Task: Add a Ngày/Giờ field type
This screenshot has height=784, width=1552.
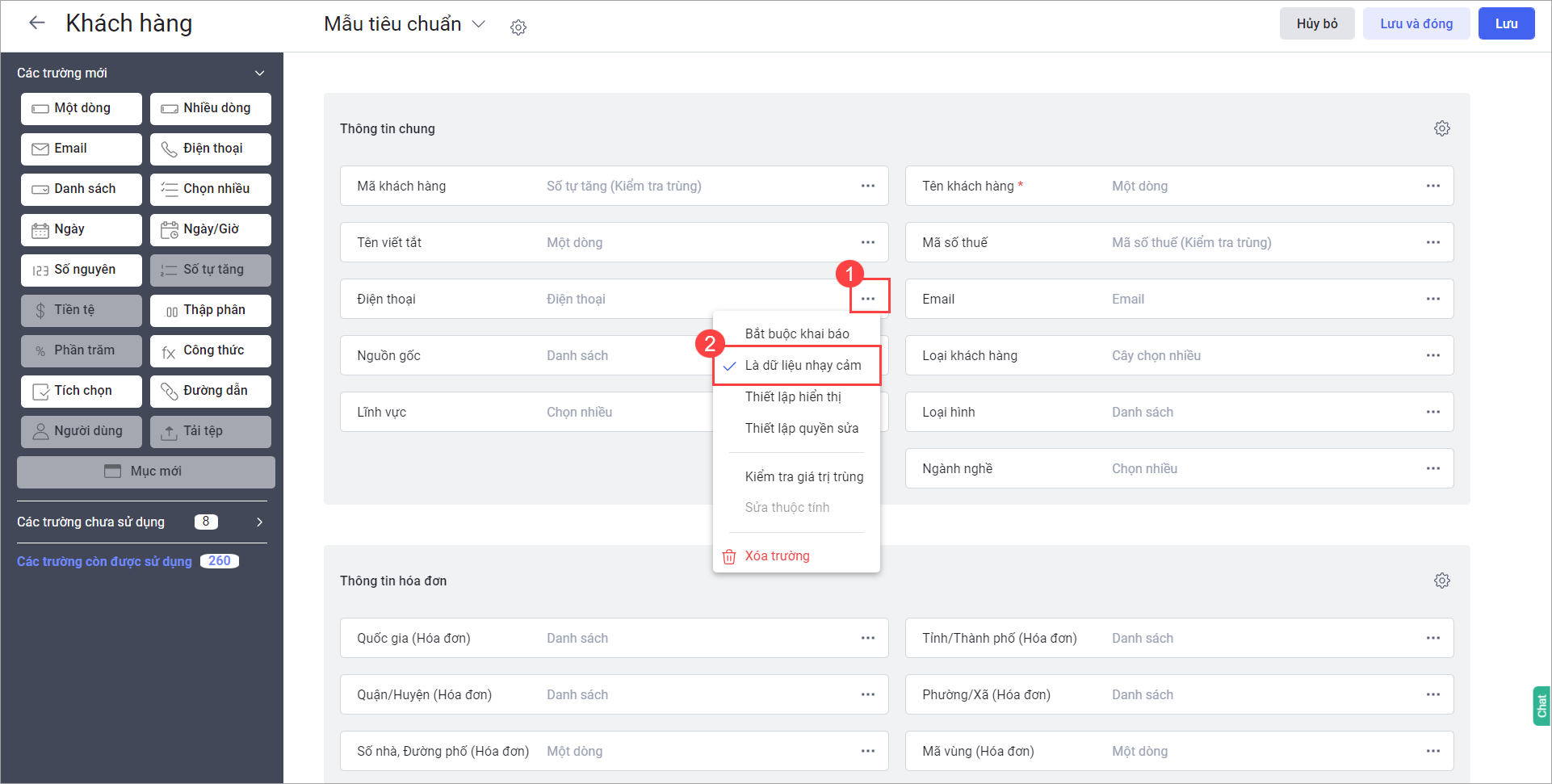Action: tap(211, 229)
